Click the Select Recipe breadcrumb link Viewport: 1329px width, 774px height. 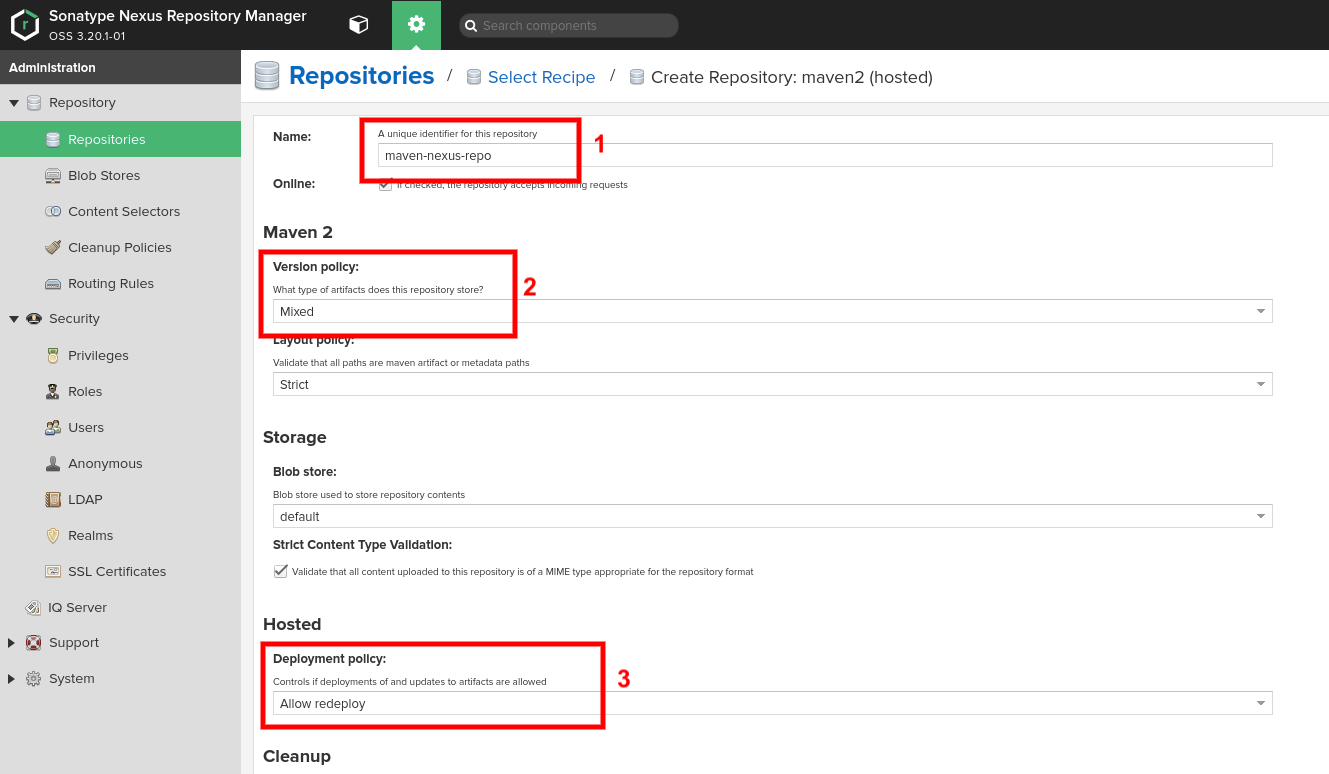coord(541,77)
